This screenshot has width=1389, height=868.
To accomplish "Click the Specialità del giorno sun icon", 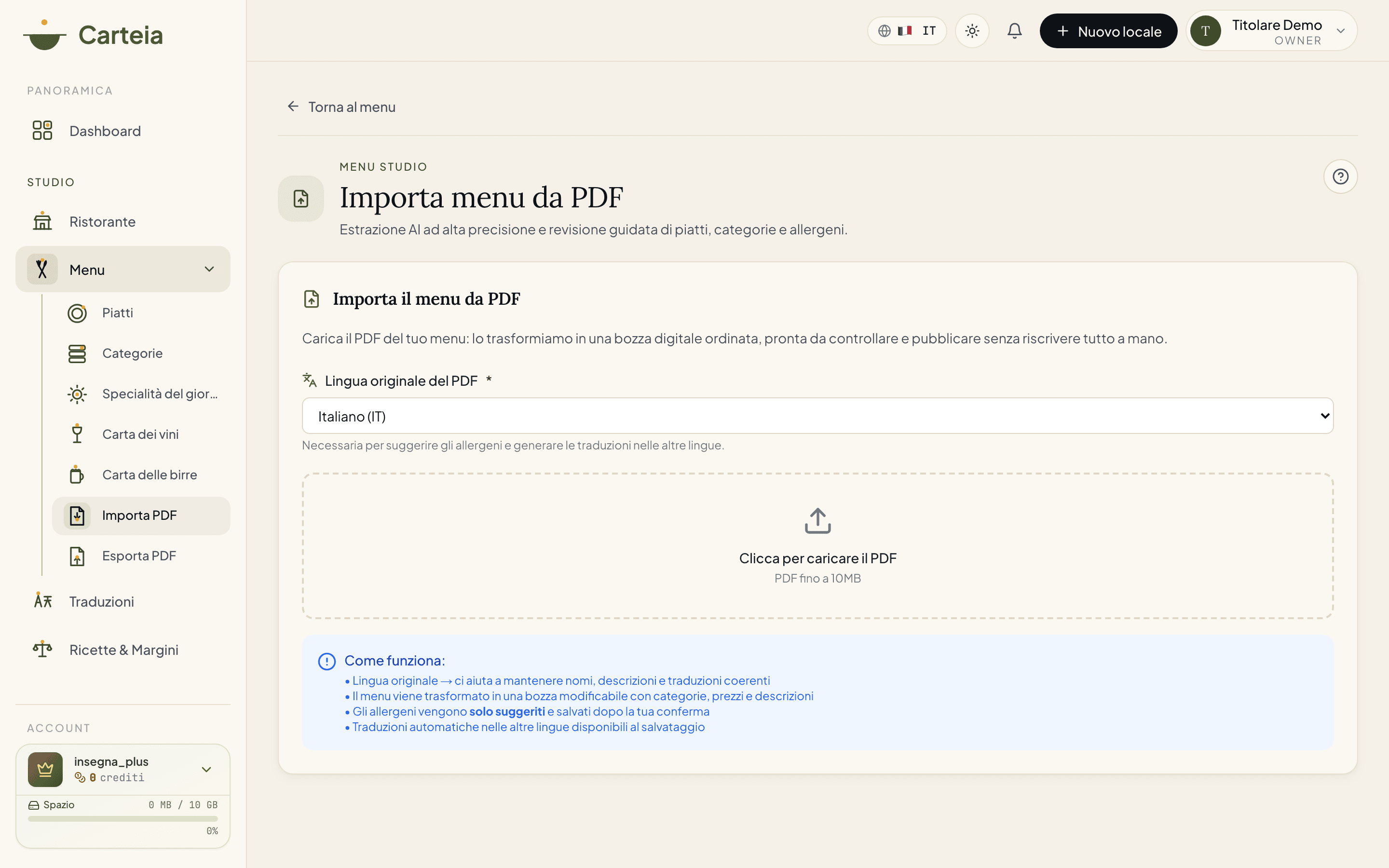I will point(77,394).
